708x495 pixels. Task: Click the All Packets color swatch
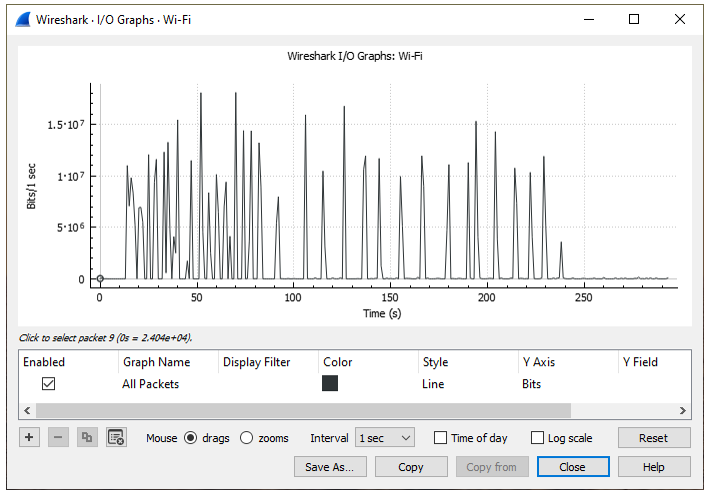tap(330, 383)
